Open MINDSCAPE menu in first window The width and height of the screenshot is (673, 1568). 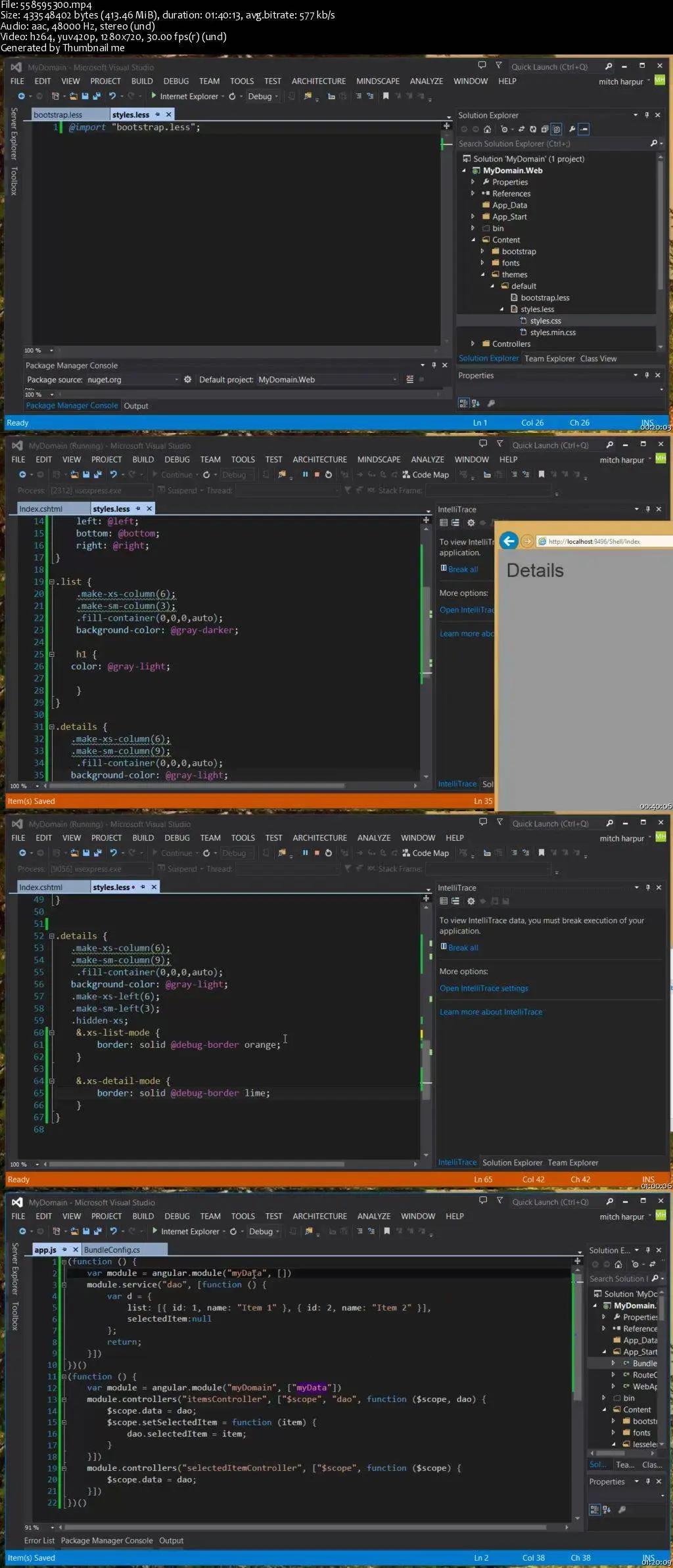[x=378, y=81]
